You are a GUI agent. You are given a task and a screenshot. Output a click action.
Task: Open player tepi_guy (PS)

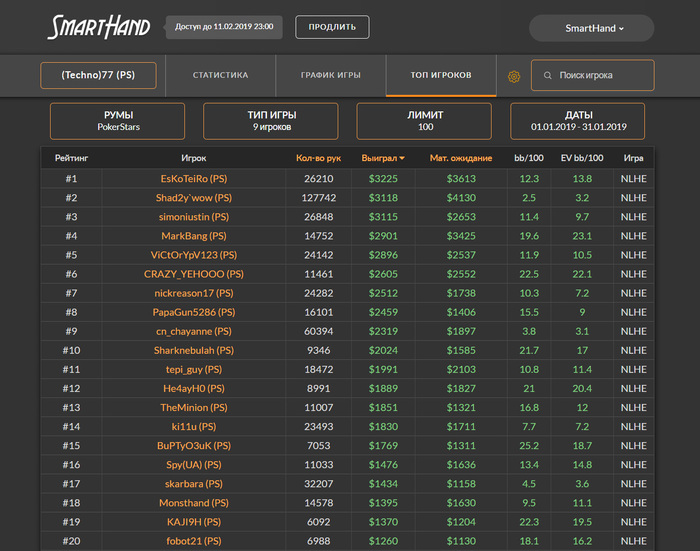pyautogui.click(x=194, y=370)
